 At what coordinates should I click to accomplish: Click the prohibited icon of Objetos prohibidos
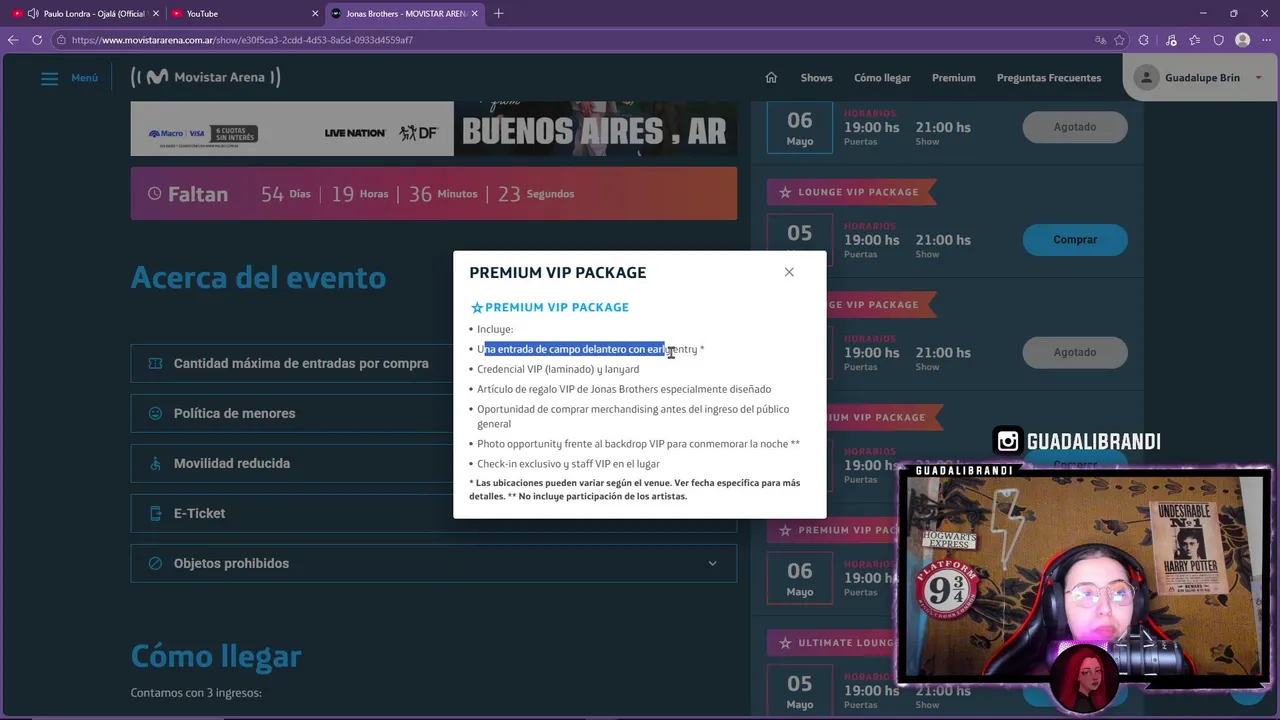tap(155, 563)
